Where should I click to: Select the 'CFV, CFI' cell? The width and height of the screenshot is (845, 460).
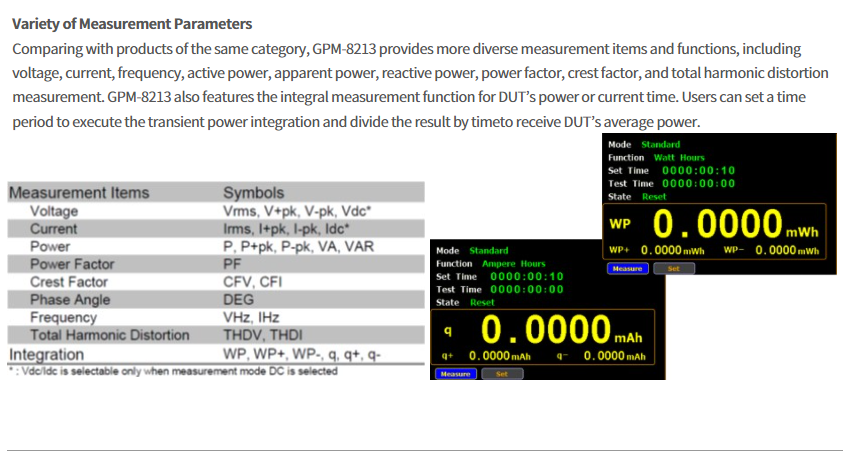pos(253,282)
